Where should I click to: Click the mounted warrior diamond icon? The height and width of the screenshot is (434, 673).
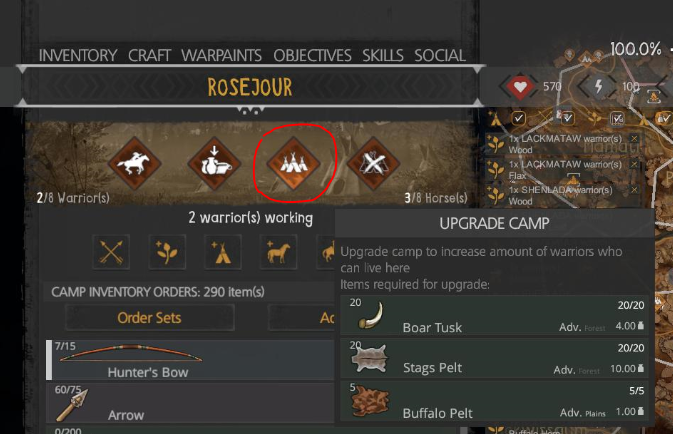pyautogui.click(x=135, y=163)
